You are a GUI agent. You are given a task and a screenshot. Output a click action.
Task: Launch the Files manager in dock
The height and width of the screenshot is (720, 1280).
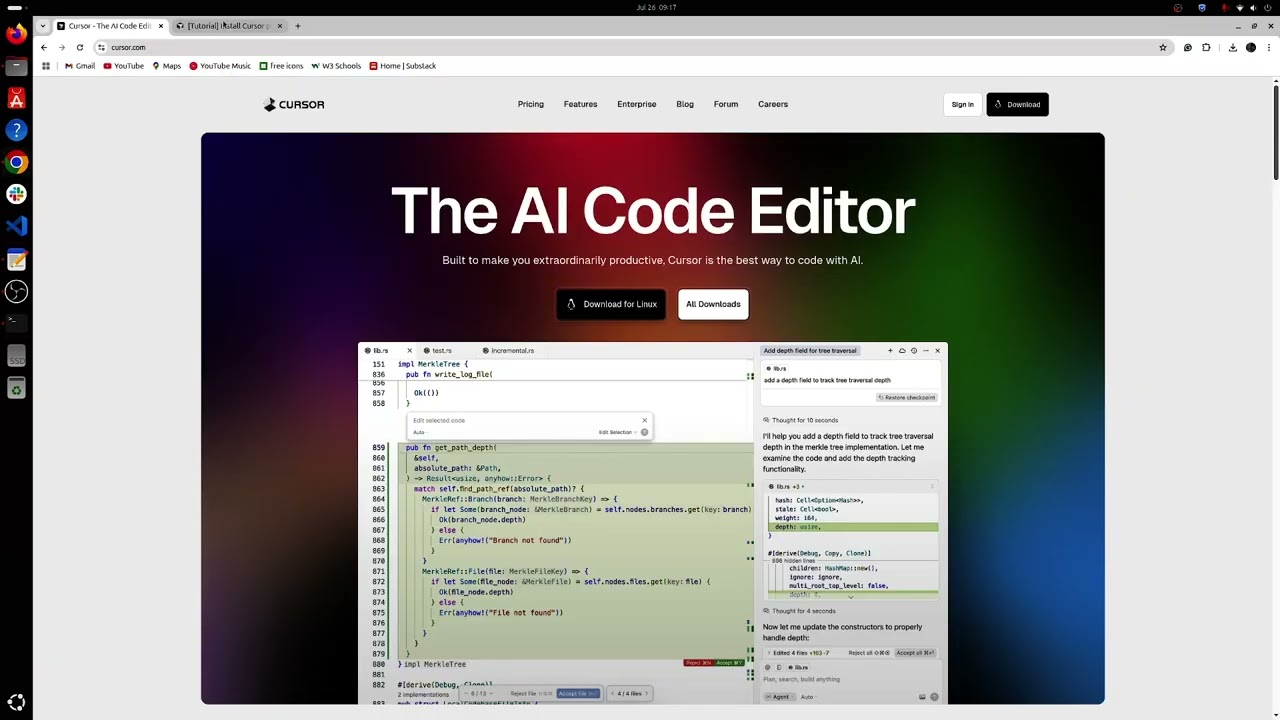pos(16,66)
